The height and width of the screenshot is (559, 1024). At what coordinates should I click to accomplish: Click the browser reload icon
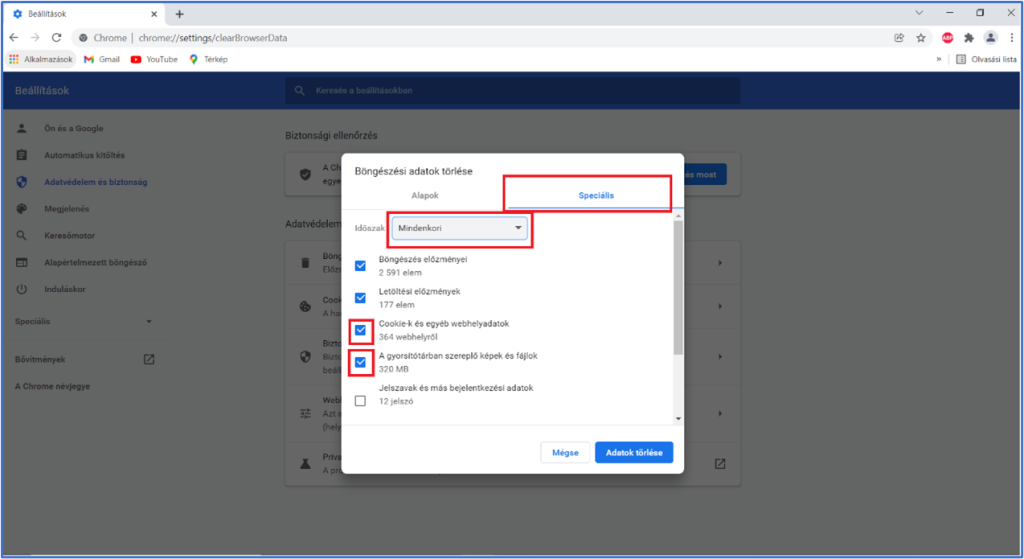[57, 38]
